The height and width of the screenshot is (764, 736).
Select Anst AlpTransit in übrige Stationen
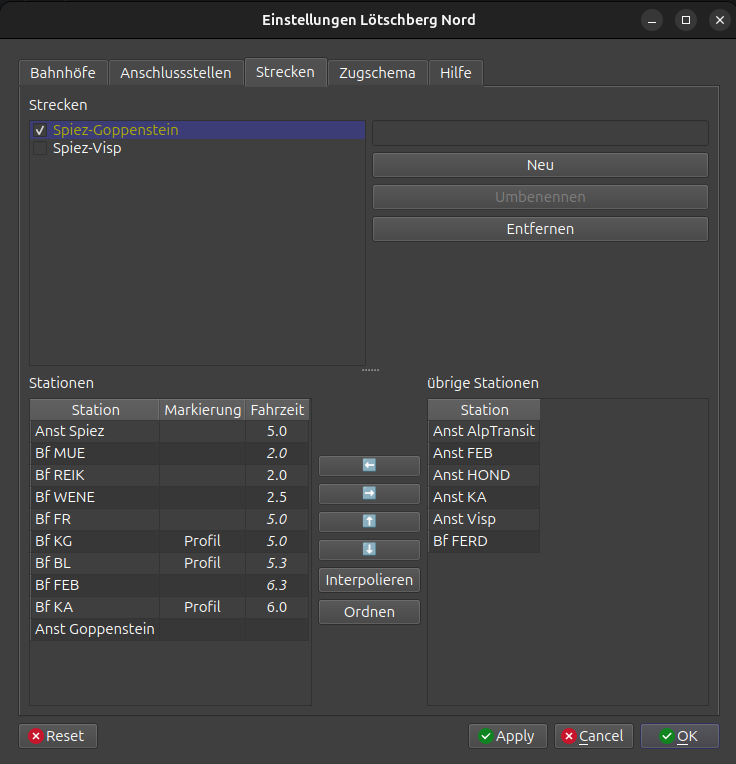pyautogui.click(x=484, y=431)
